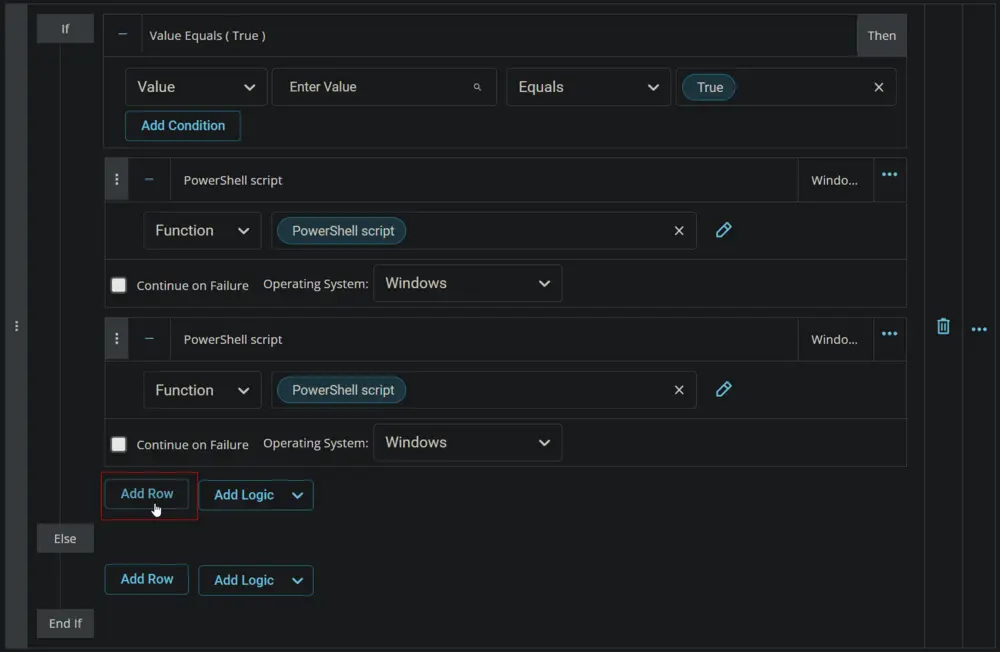Click the Else label
The height and width of the screenshot is (652, 1000).
[x=65, y=538]
